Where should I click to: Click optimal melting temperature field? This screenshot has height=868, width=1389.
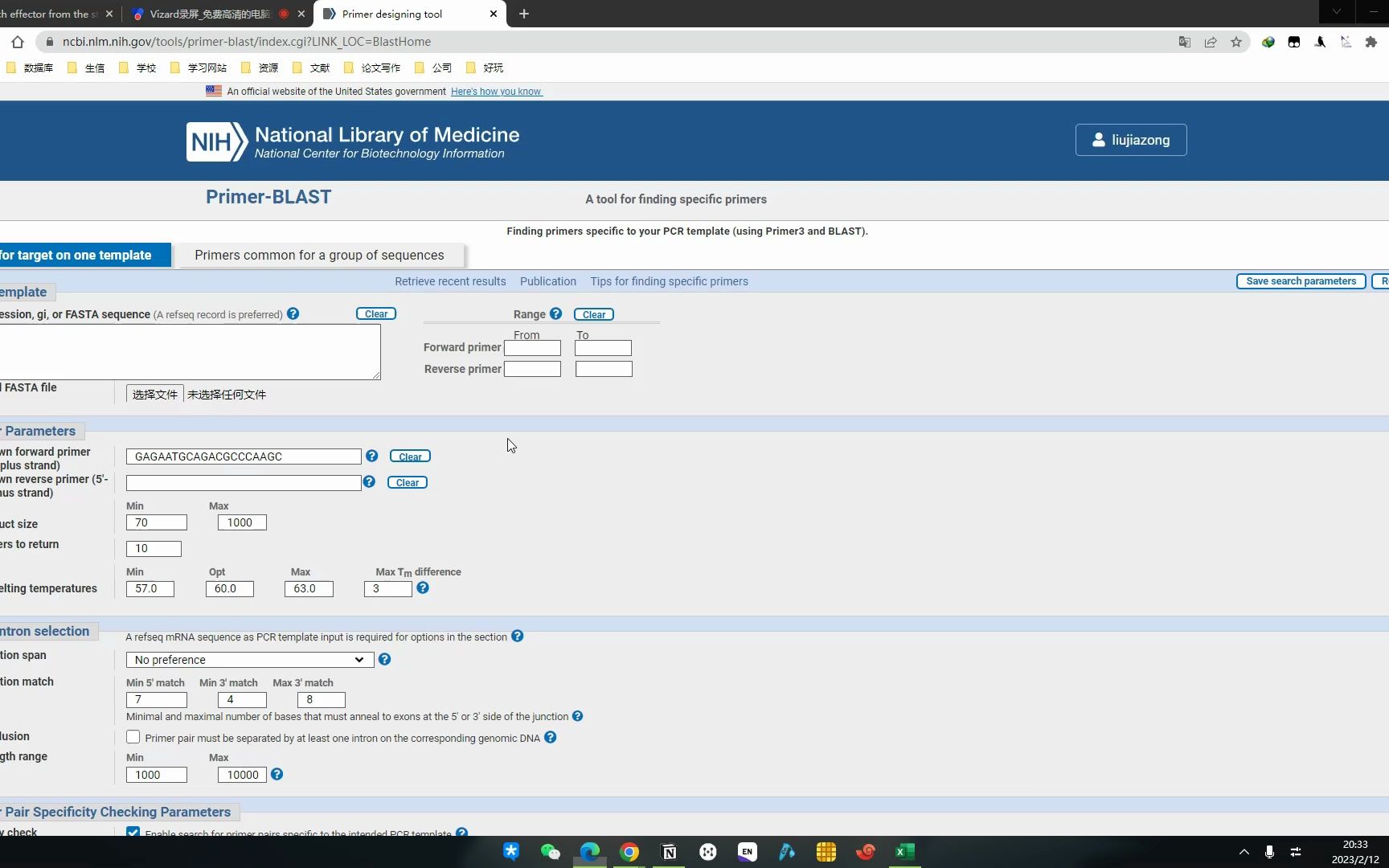tap(230, 588)
